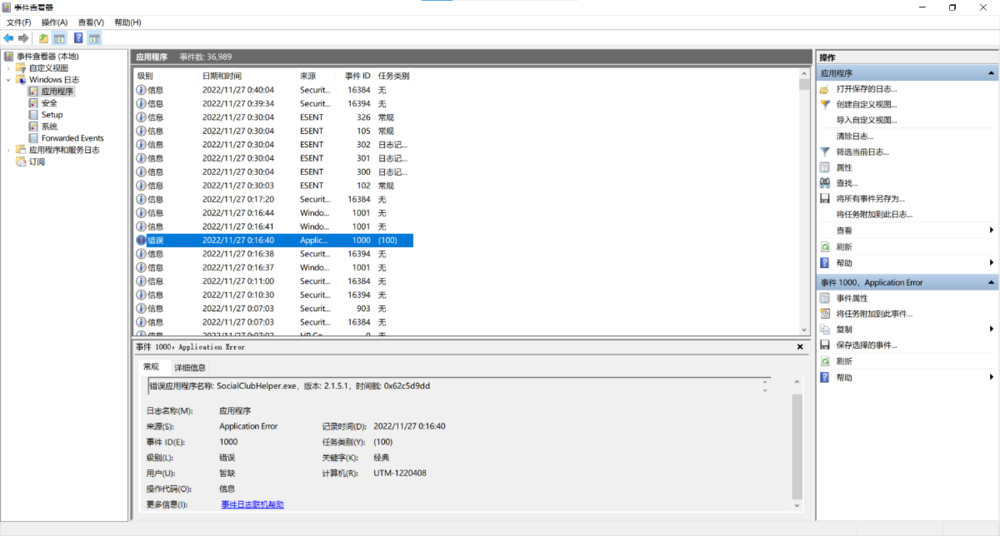Screen dimensions: 1000x536
Task: Expand the 自定义视图 tree node
Action: tap(9, 68)
